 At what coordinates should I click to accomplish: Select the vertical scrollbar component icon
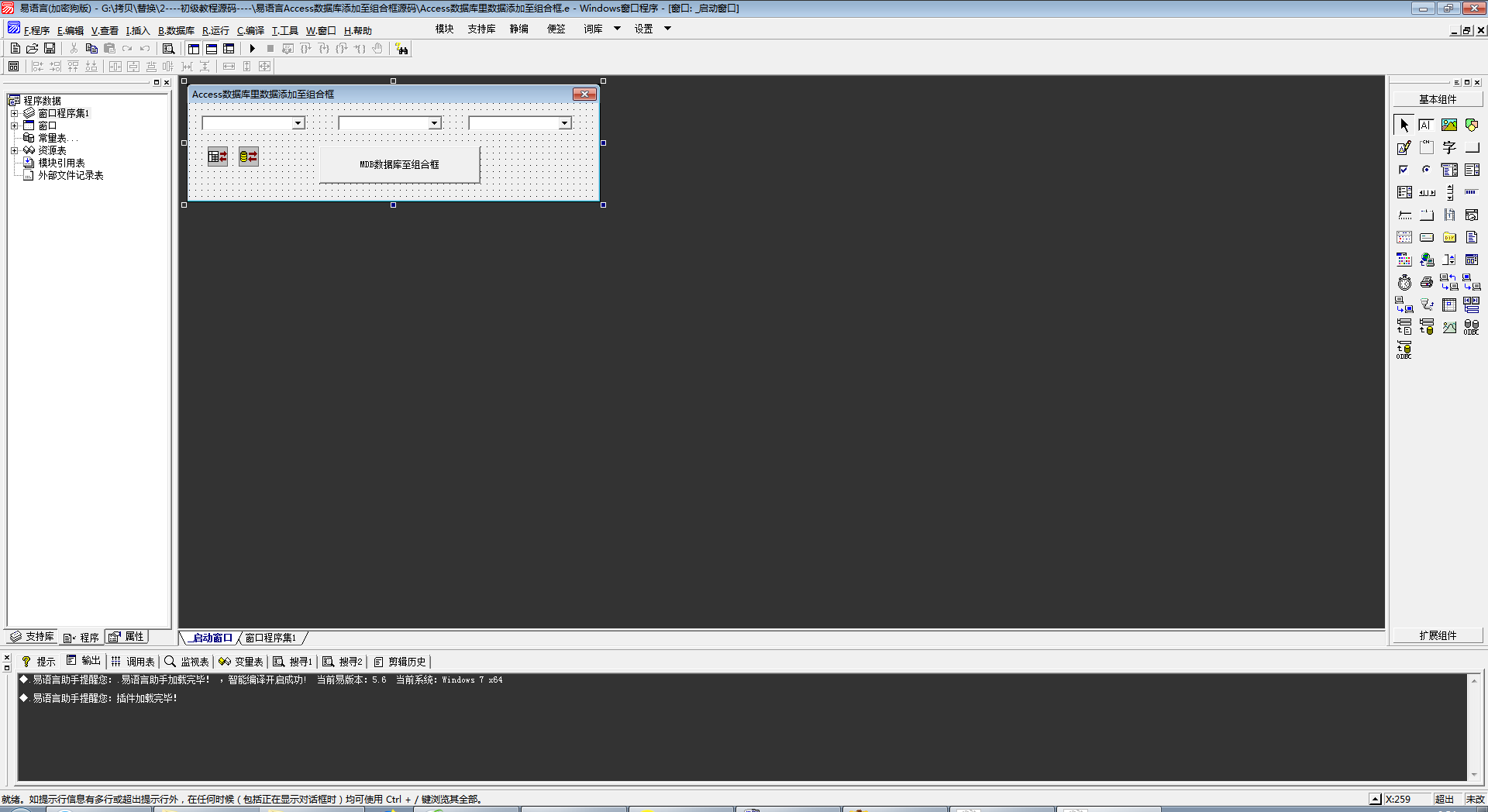point(1449,192)
